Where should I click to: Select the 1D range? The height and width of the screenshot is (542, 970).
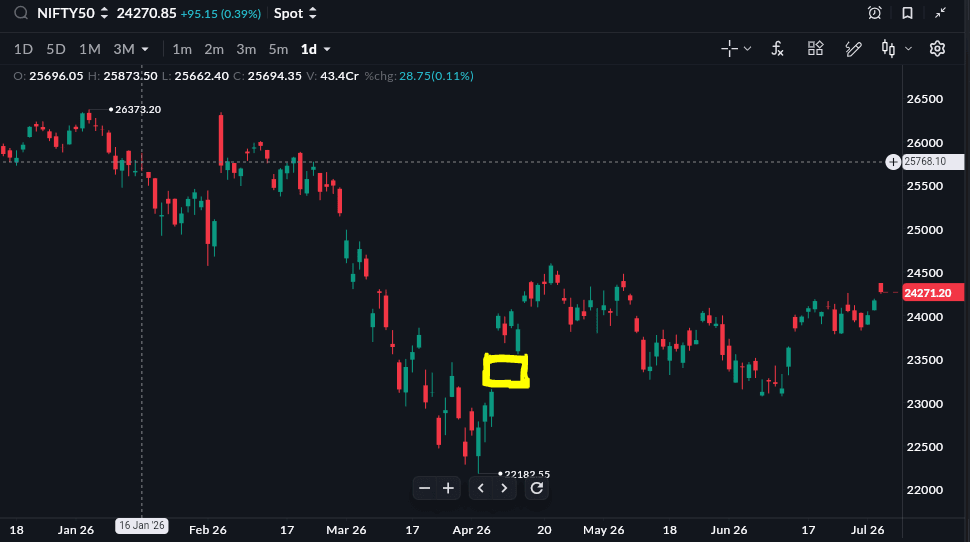pos(23,49)
